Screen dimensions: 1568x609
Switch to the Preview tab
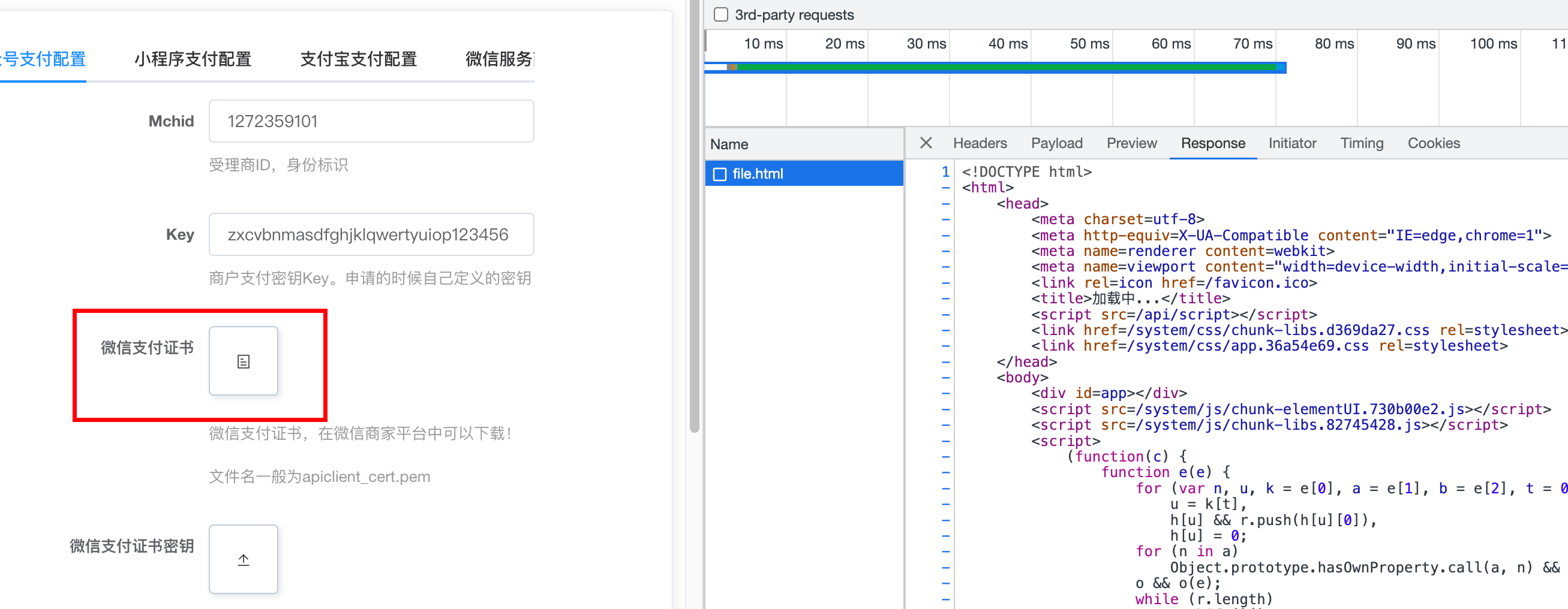pos(1131,144)
